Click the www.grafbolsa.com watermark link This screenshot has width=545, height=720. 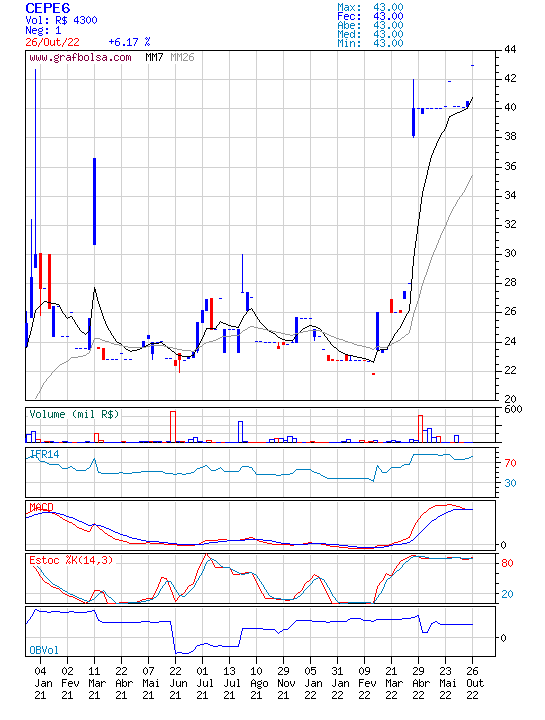(80, 57)
